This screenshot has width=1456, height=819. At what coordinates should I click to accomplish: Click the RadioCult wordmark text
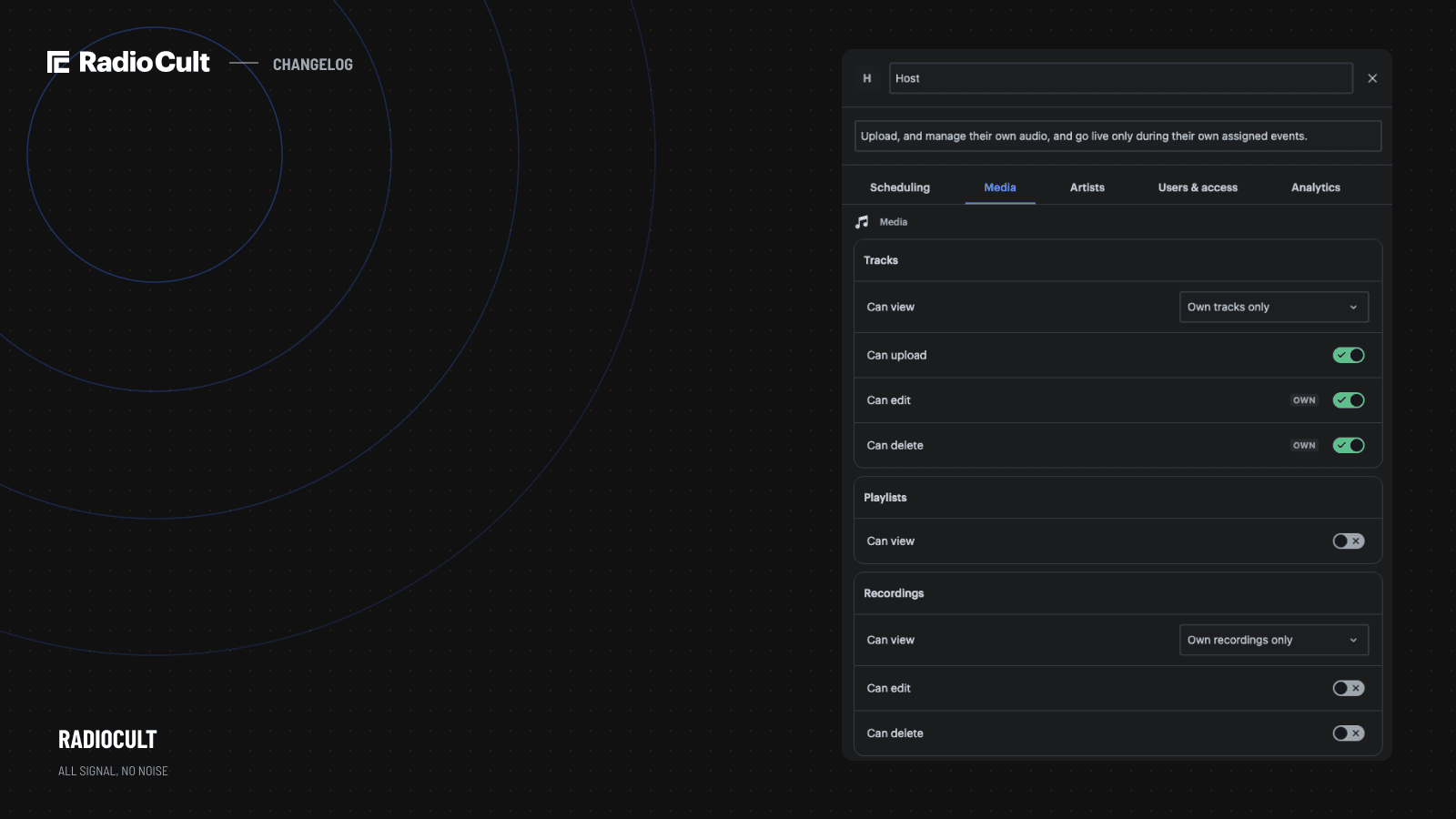point(145,62)
